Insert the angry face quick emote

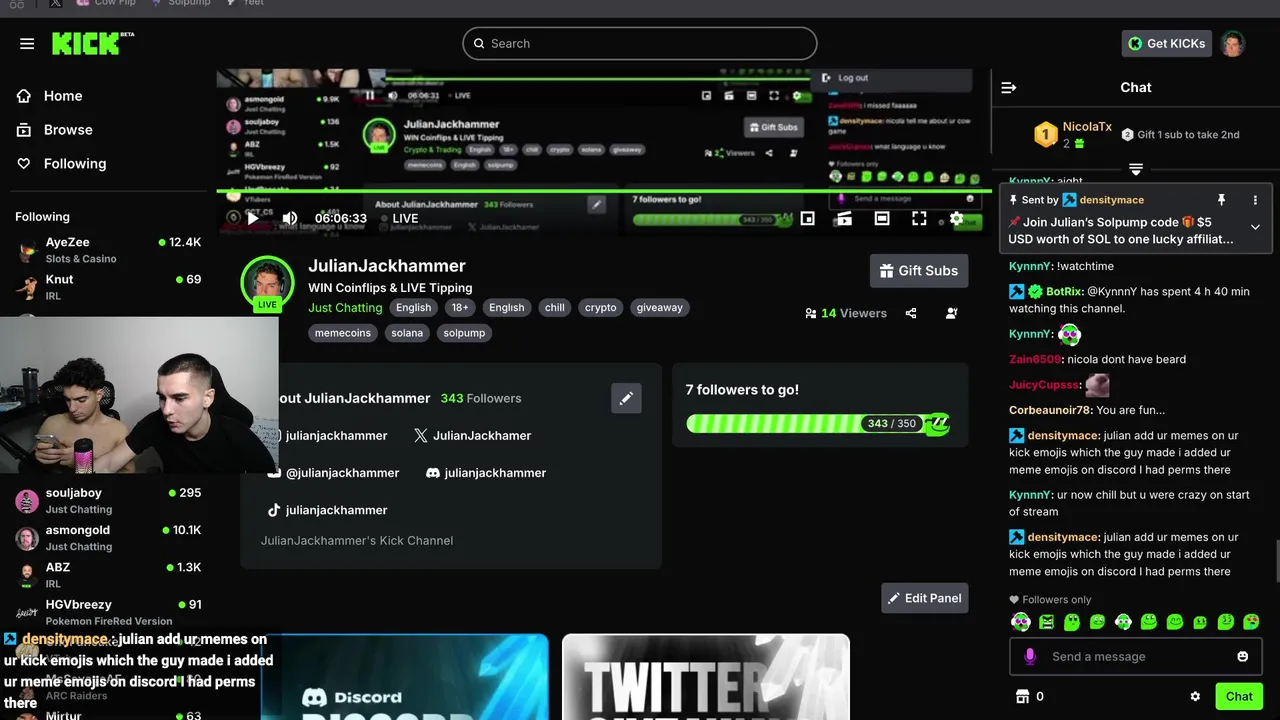tap(1047, 622)
